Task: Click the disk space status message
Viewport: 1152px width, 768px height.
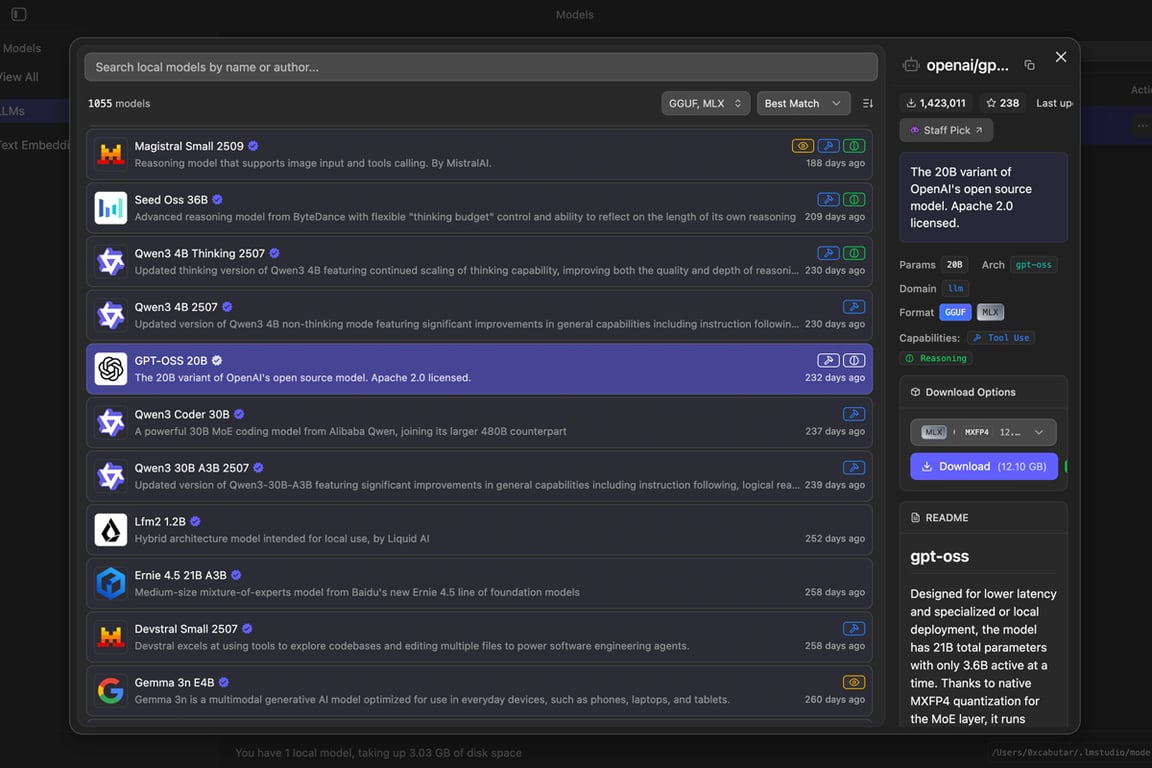Action: [378, 753]
